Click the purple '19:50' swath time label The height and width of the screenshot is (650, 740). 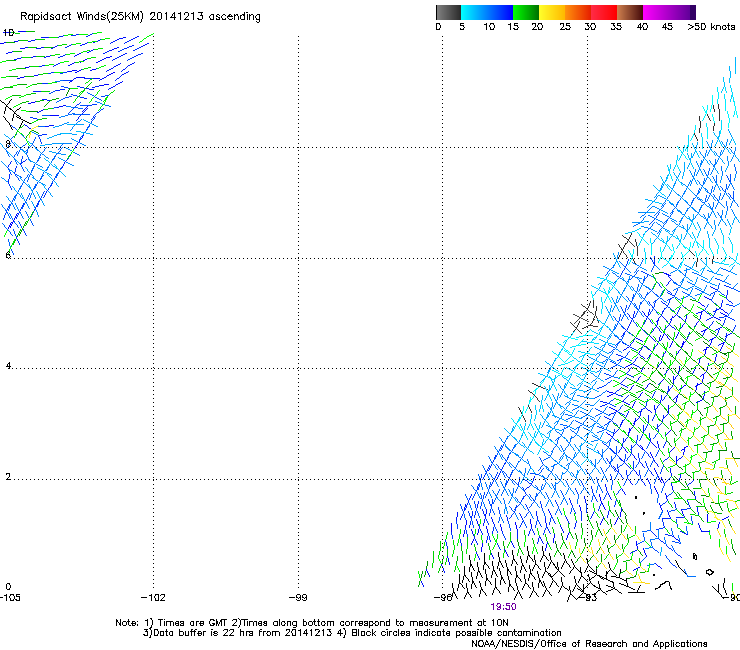tap(503, 607)
